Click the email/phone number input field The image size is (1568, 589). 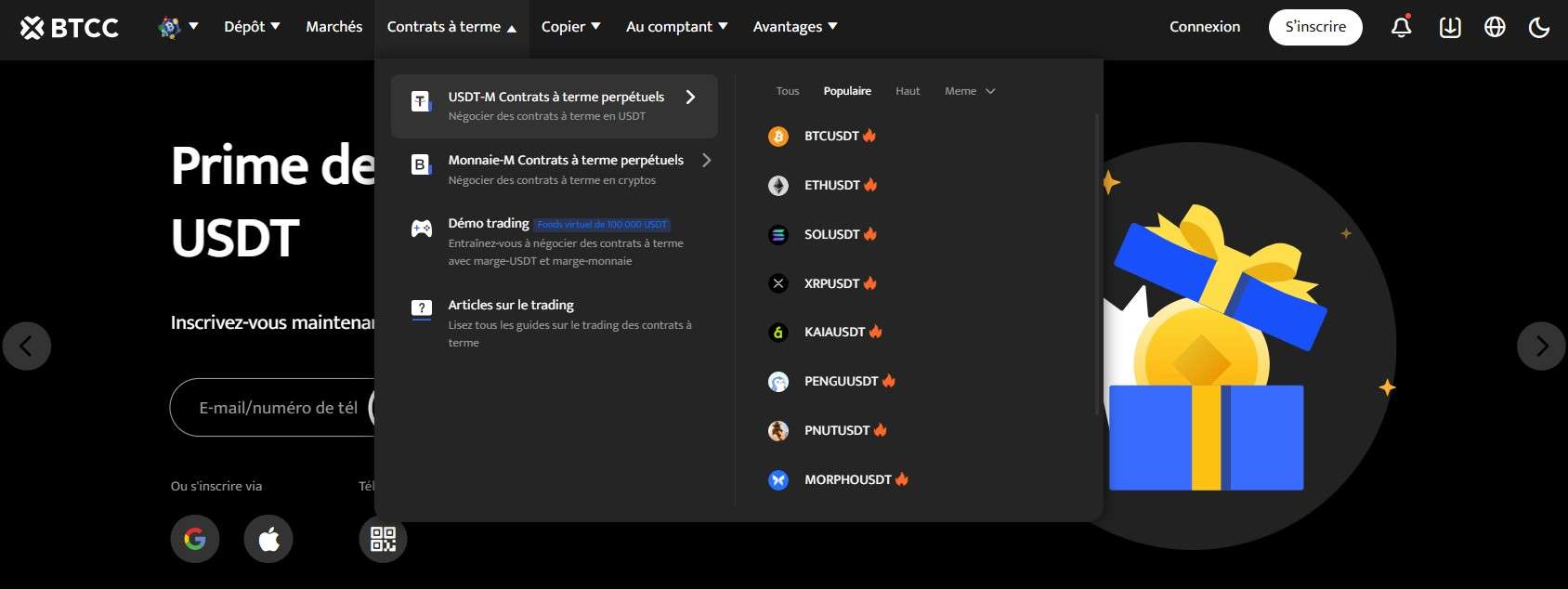click(269, 407)
